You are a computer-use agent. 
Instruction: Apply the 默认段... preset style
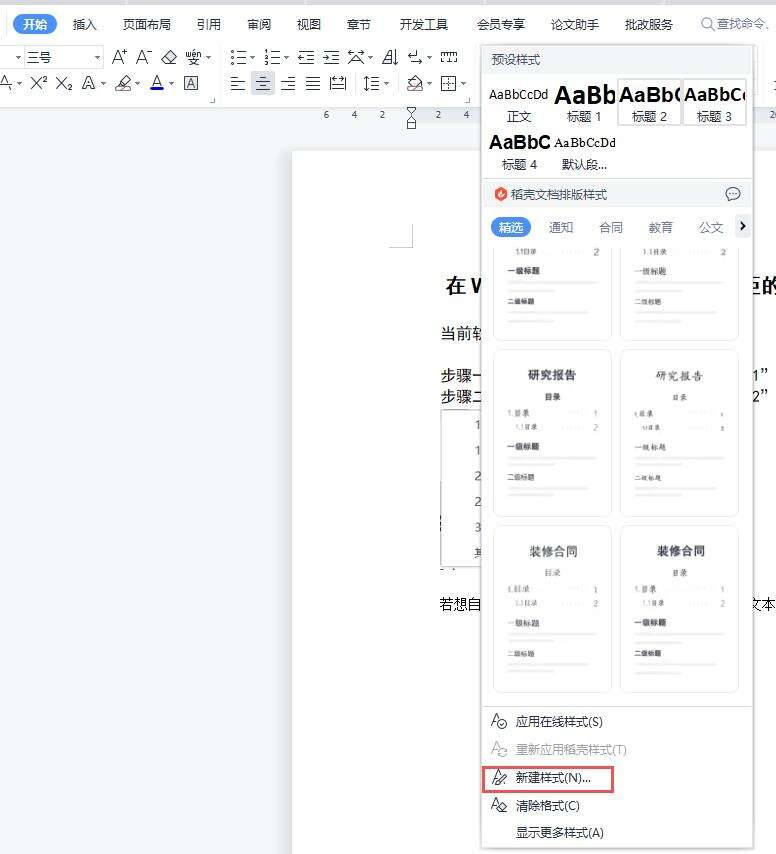pos(585,152)
